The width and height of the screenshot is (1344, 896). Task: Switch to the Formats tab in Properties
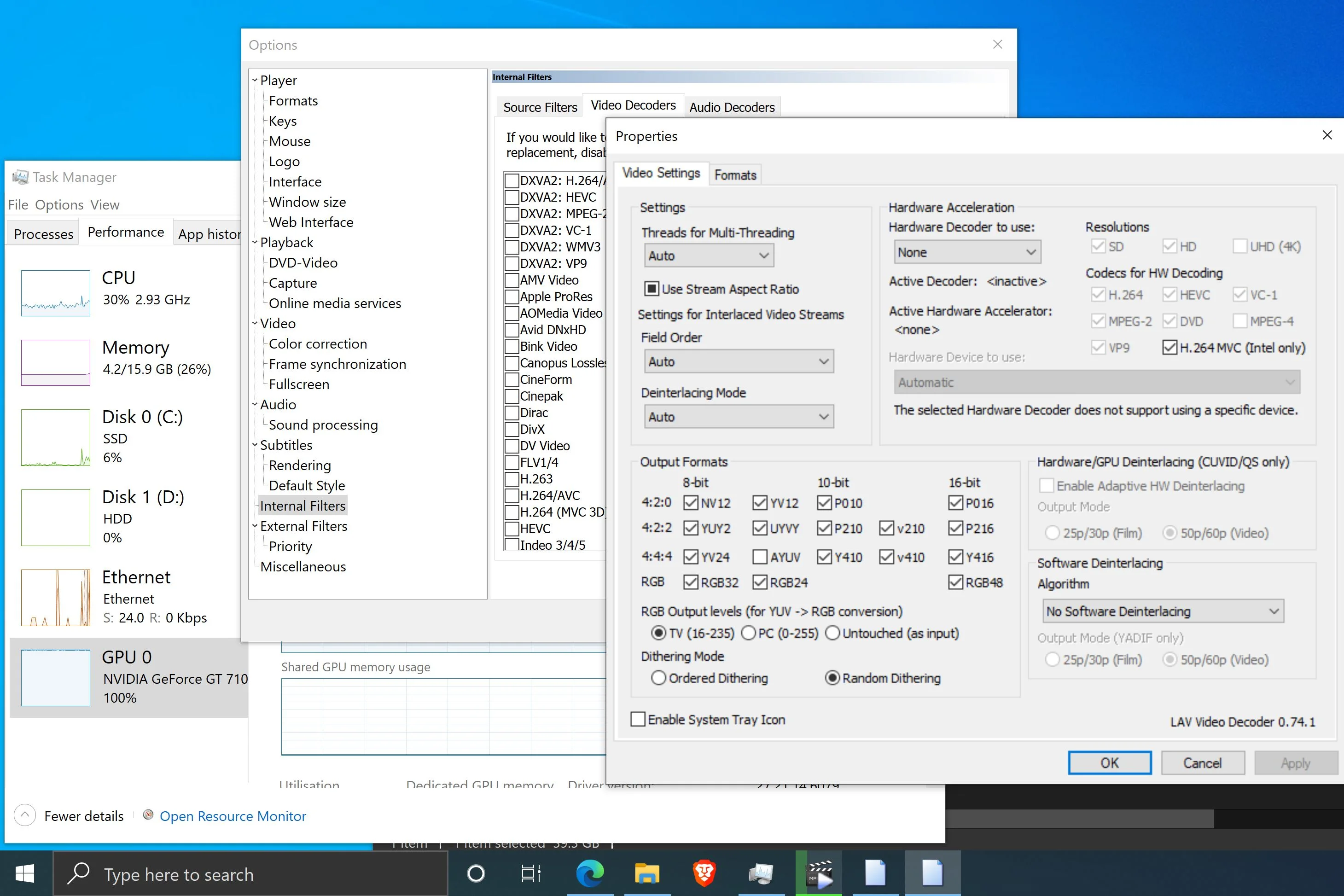[735, 175]
